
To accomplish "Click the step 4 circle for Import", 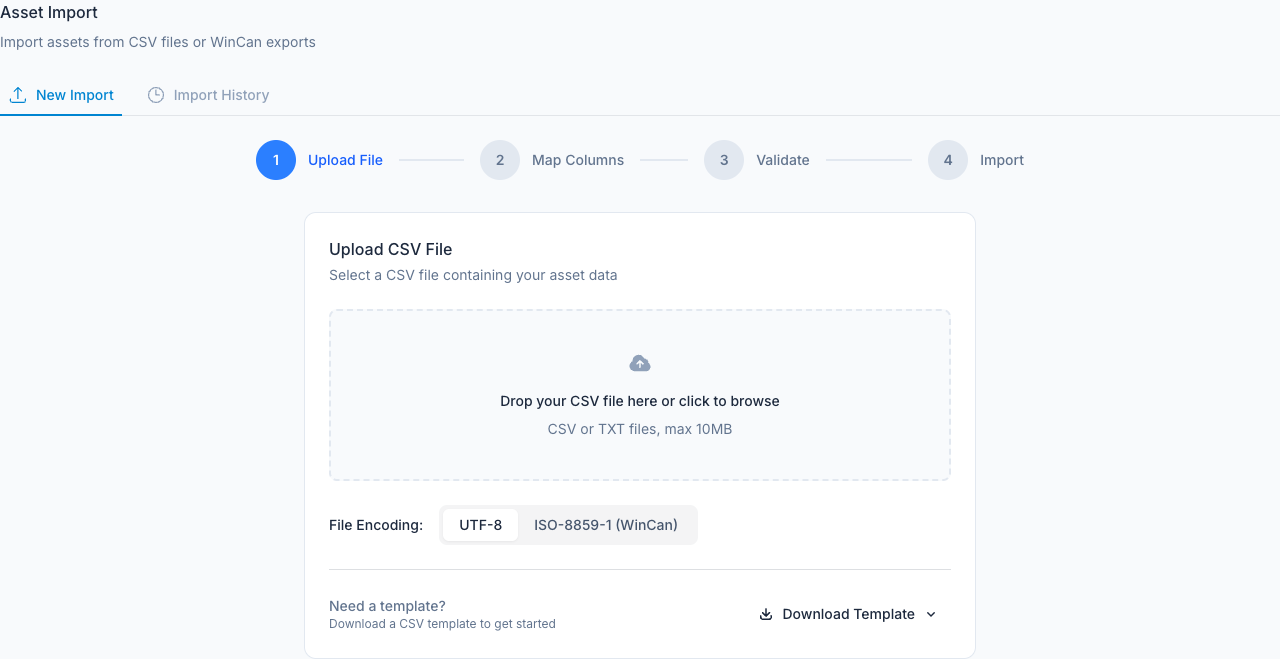I will (948, 160).
